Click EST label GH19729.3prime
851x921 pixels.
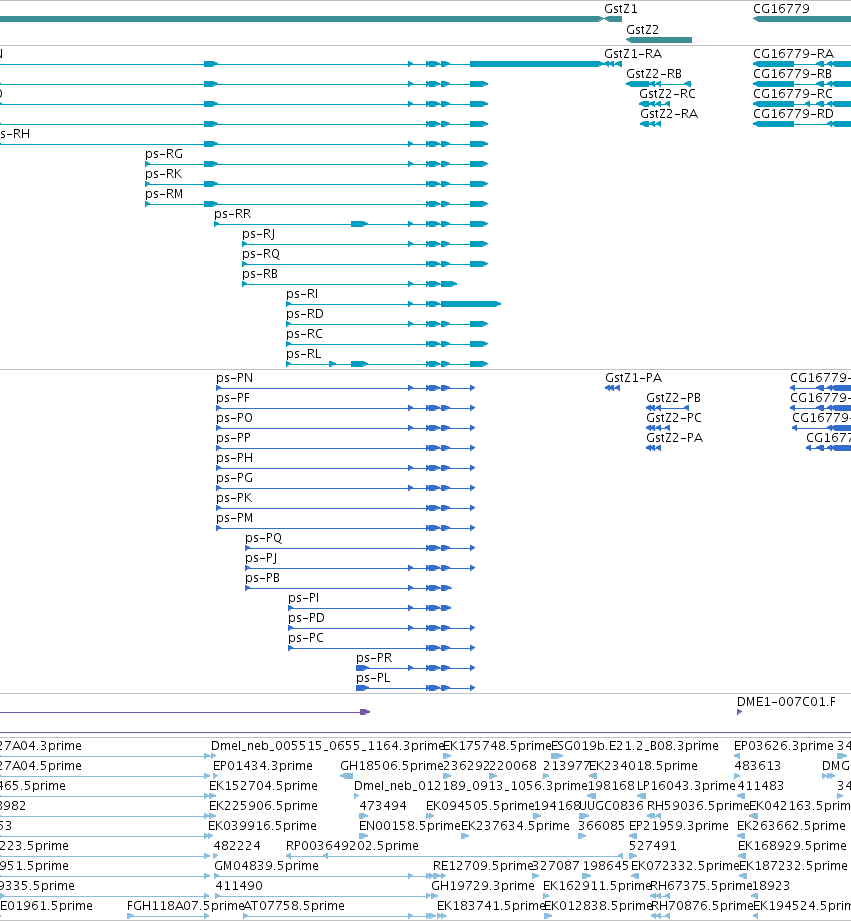[483, 886]
